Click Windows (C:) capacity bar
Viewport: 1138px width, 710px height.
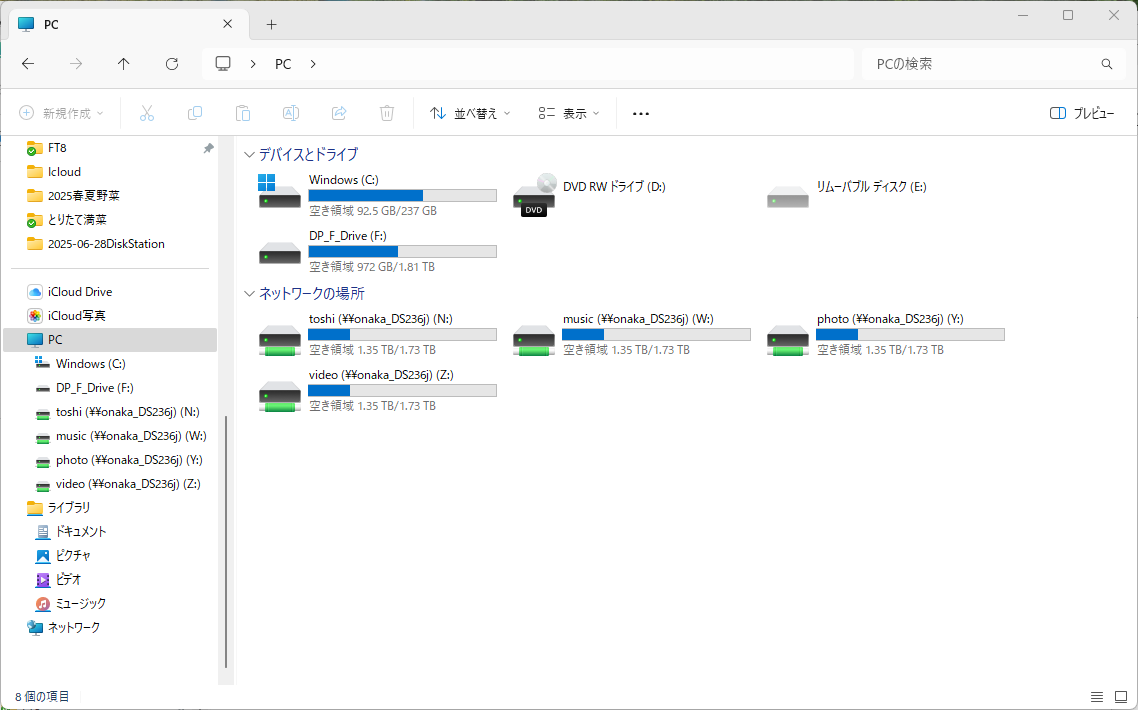pos(402,195)
